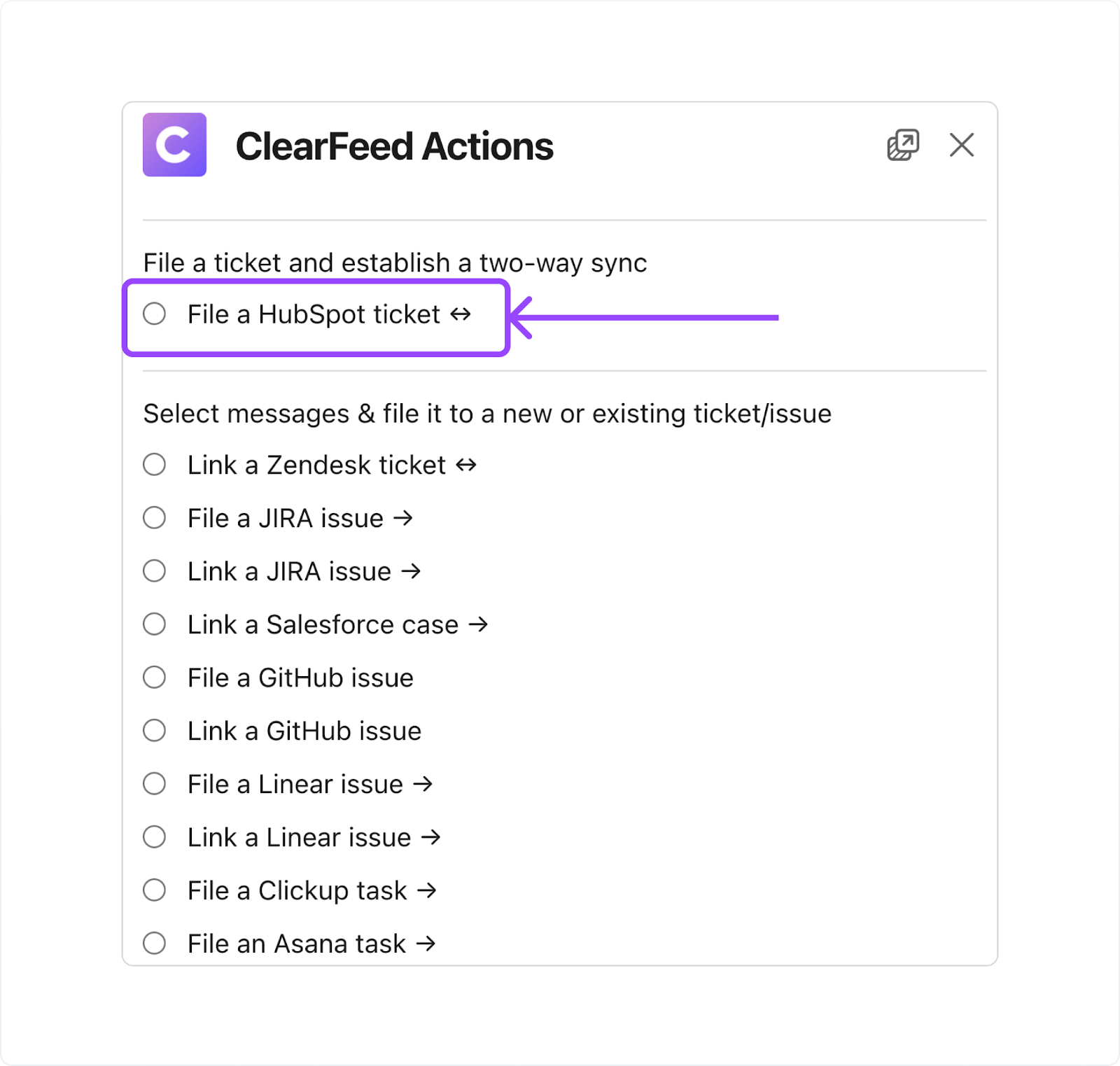Close the ClearFeed Actions dialog

click(x=961, y=146)
